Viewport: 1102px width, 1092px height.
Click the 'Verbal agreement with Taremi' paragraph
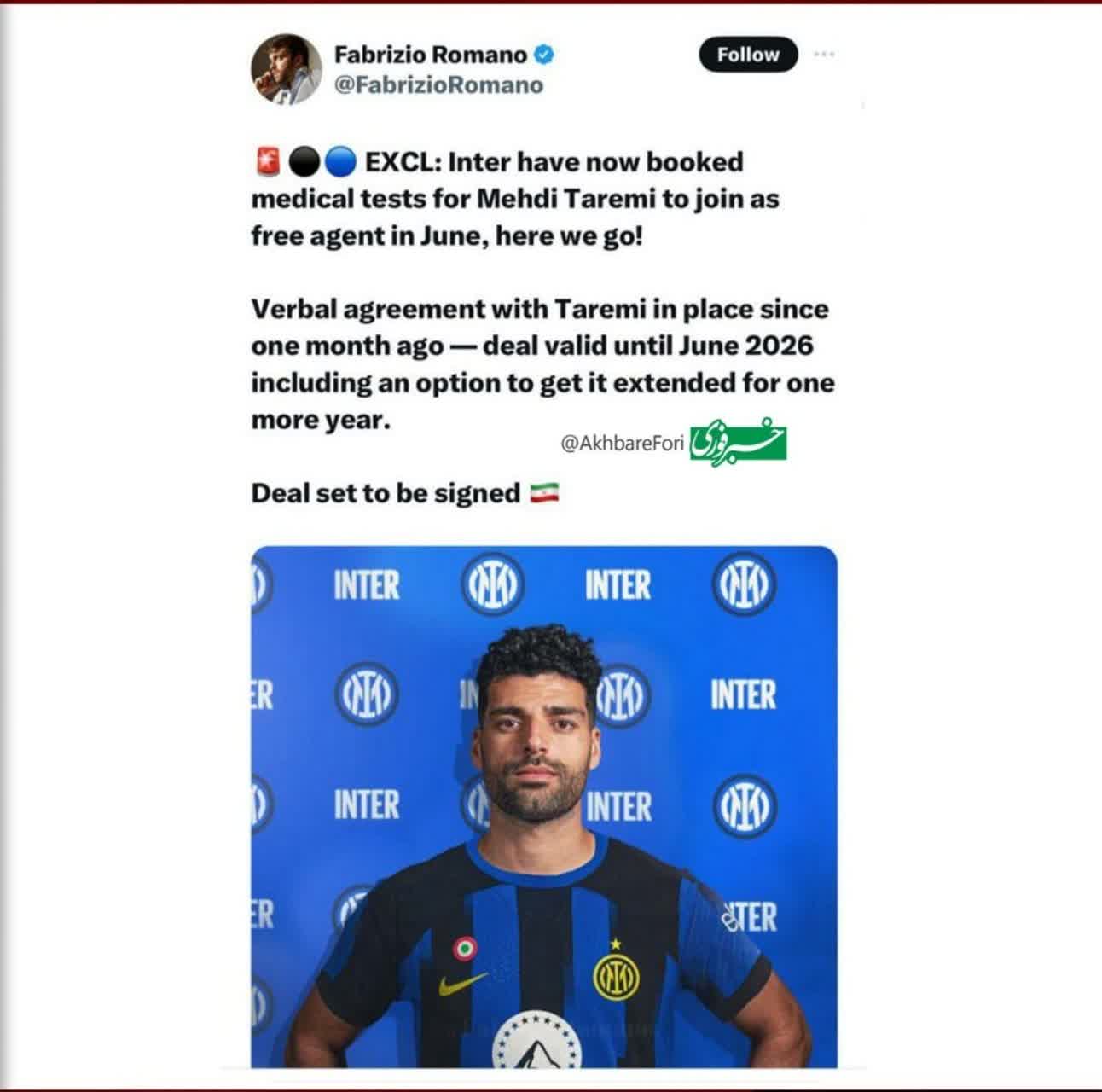[x=542, y=364]
